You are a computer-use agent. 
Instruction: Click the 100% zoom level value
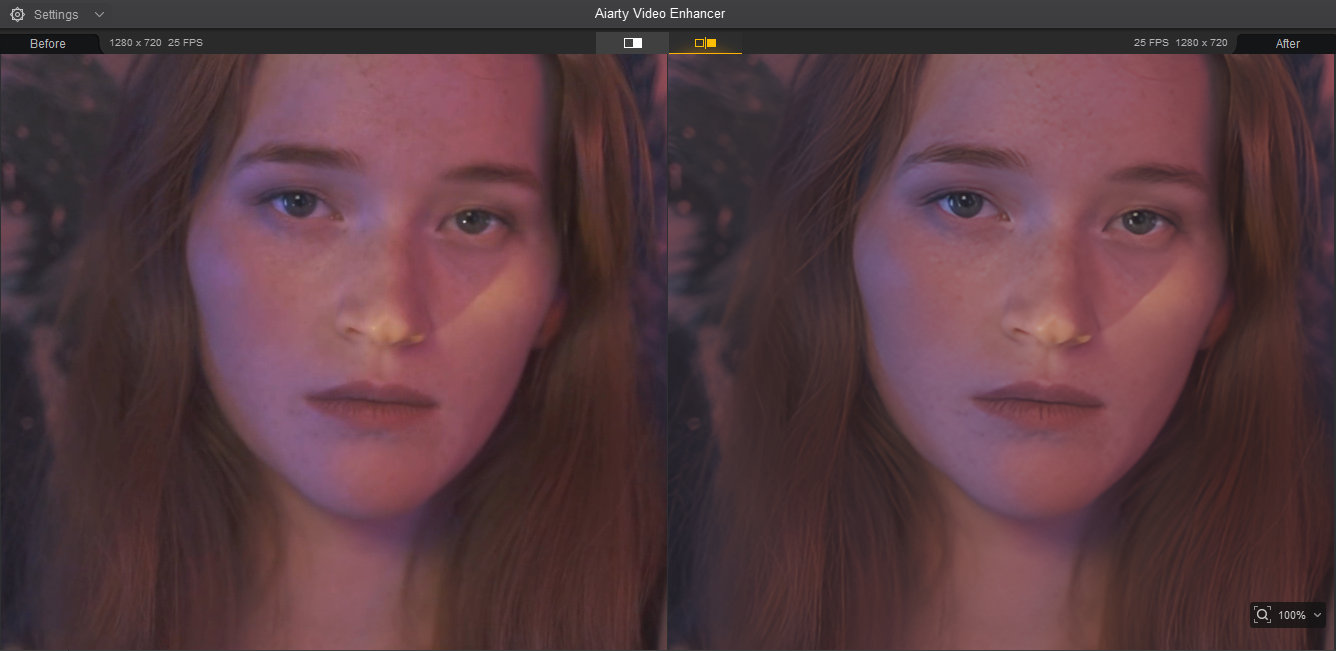pyautogui.click(x=1291, y=615)
